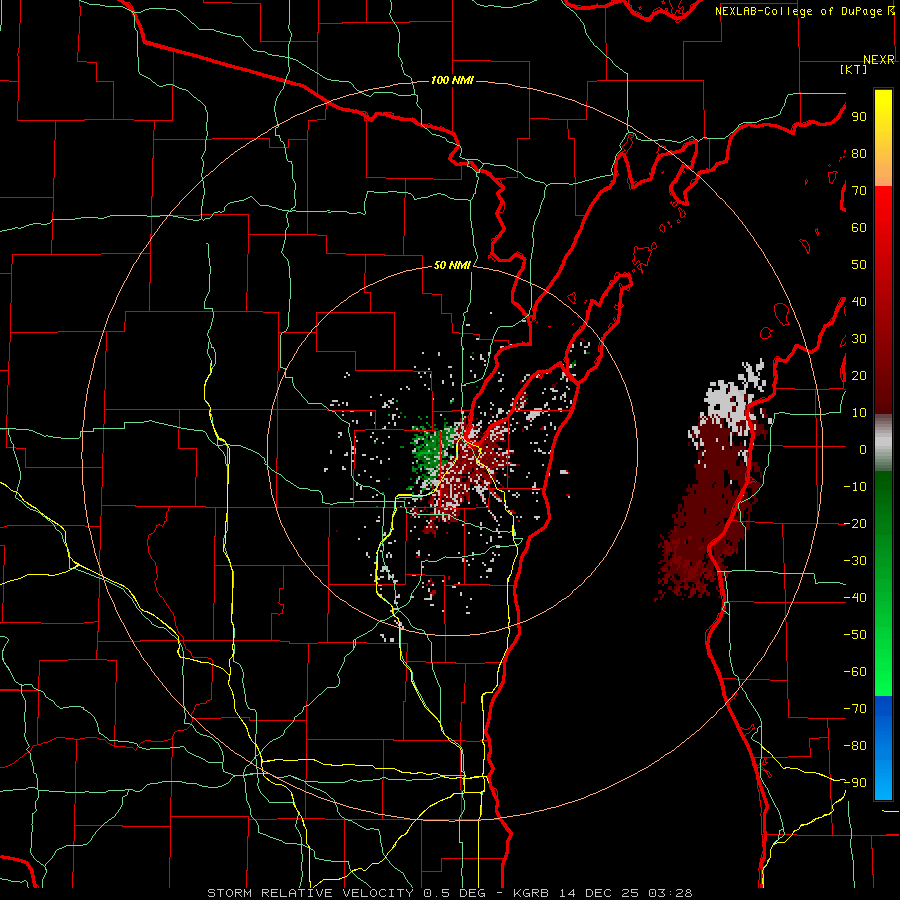Click the -20 scale label
Screen dimensions: 900x900
pyautogui.click(x=855, y=524)
